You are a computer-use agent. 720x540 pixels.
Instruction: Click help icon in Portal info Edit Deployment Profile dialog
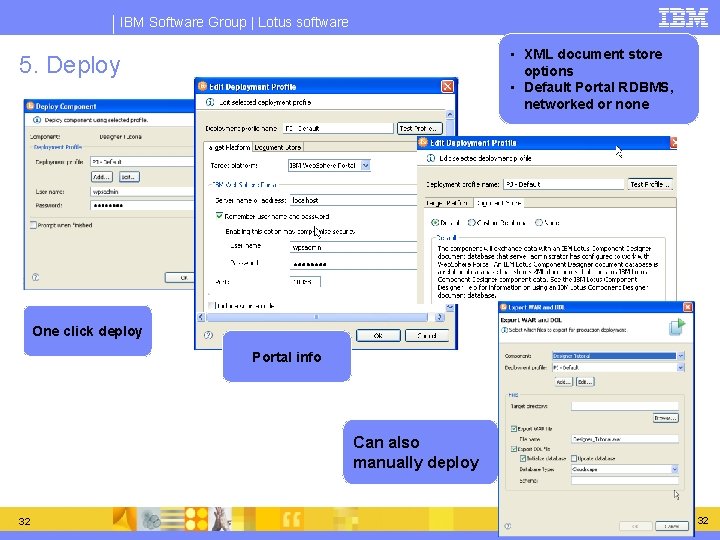208,335
